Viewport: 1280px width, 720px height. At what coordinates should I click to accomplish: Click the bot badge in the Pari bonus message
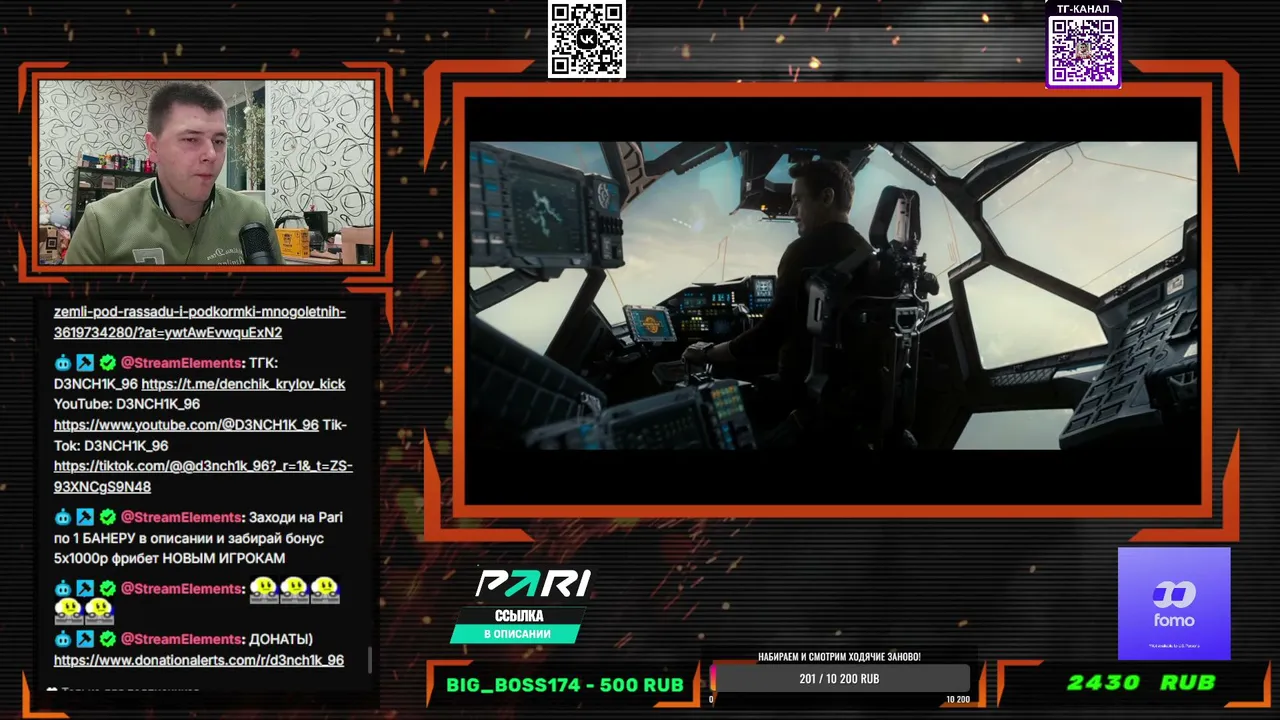[63, 517]
